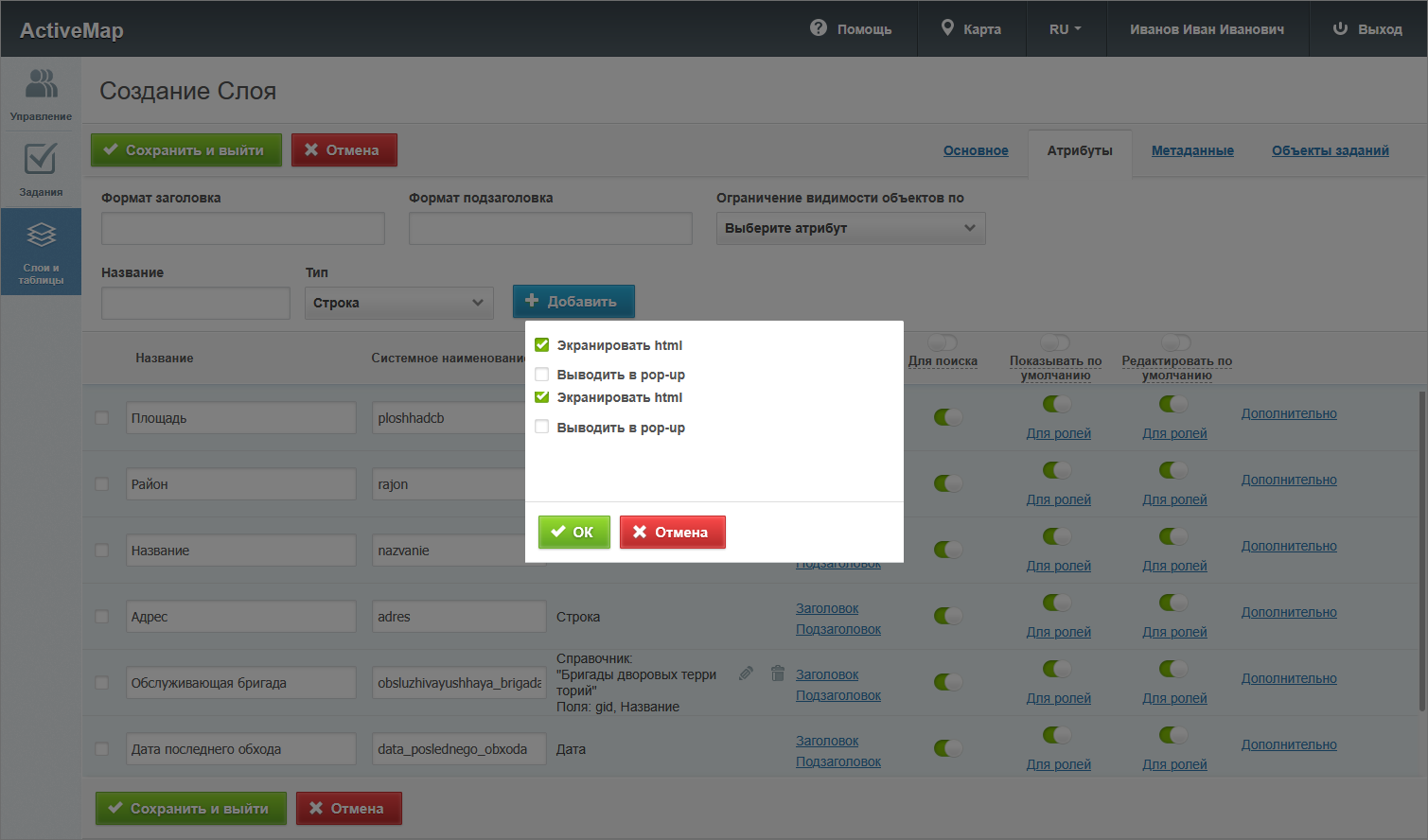Expand the Выберите атрибут dropdown
The height and width of the screenshot is (840, 1428).
coord(850,228)
